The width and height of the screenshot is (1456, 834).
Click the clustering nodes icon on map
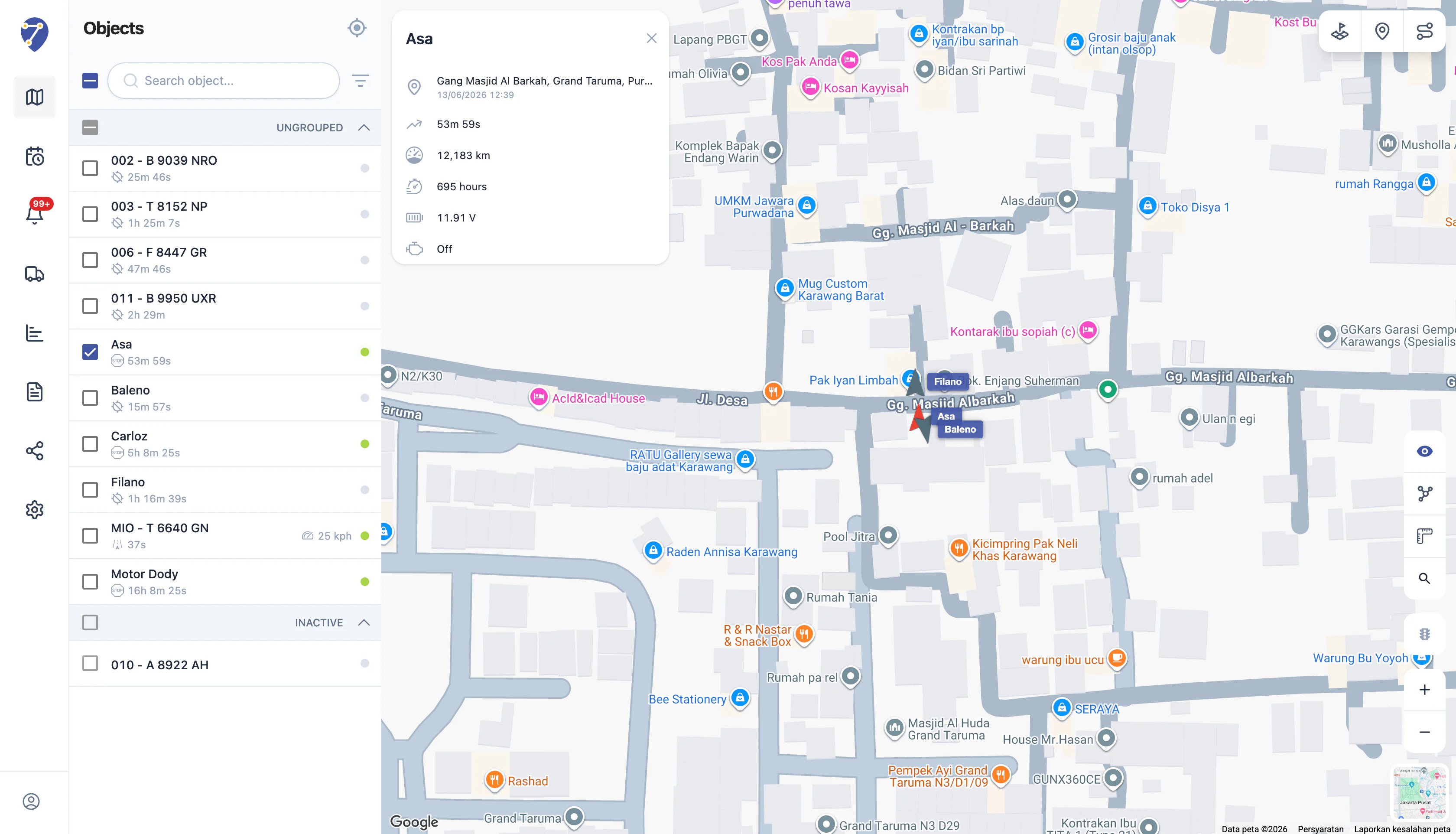tap(1424, 493)
